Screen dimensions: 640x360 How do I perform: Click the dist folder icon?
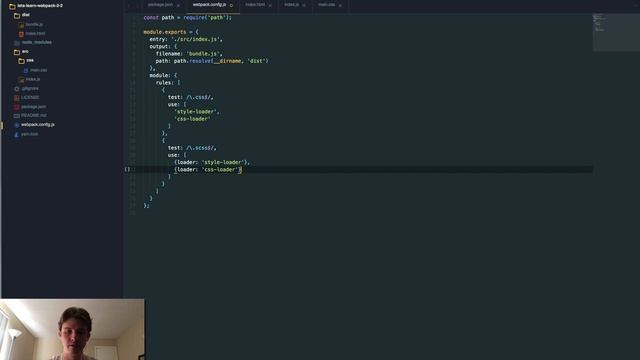click(x=17, y=16)
